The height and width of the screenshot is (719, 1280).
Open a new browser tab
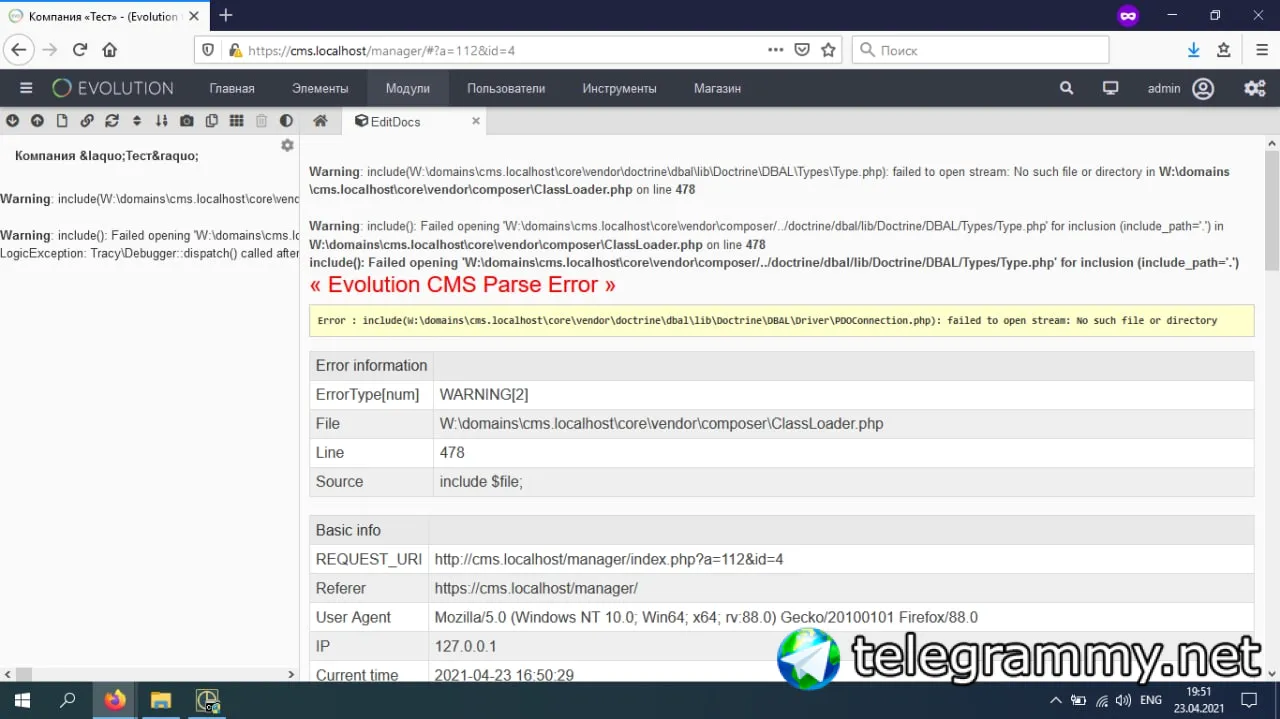pyautogui.click(x=226, y=15)
